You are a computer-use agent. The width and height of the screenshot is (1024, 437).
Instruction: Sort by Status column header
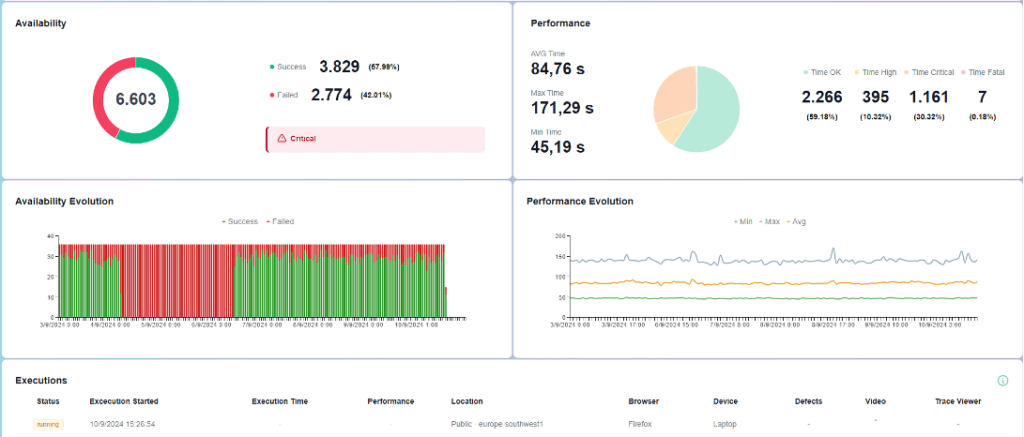[48, 401]
